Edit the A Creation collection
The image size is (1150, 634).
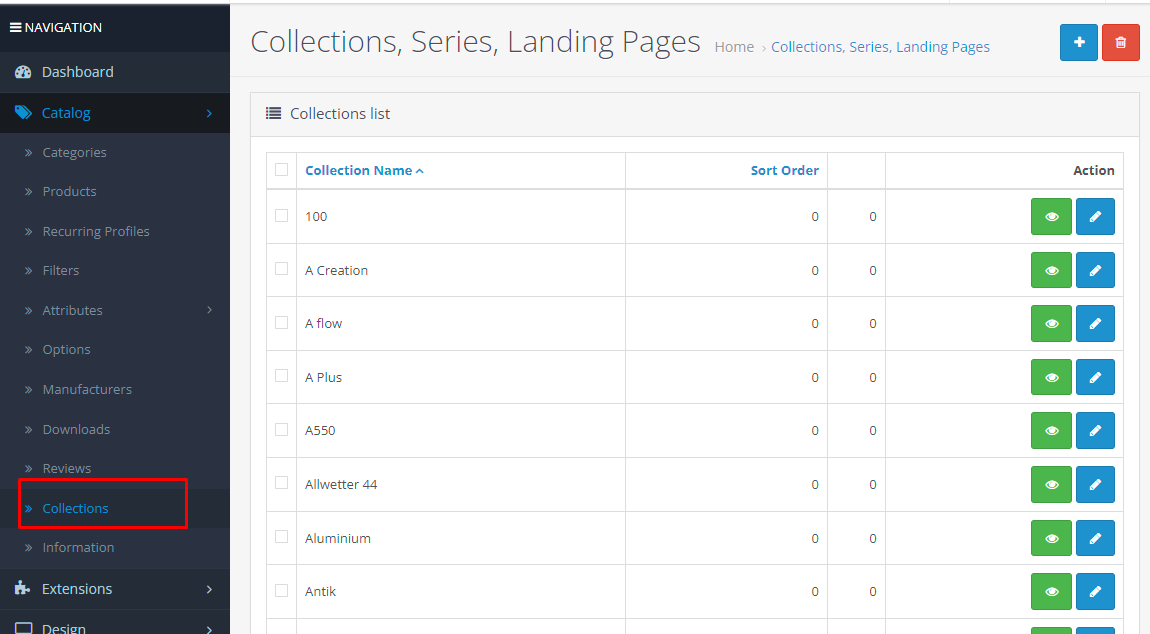tap(1095, 270)
